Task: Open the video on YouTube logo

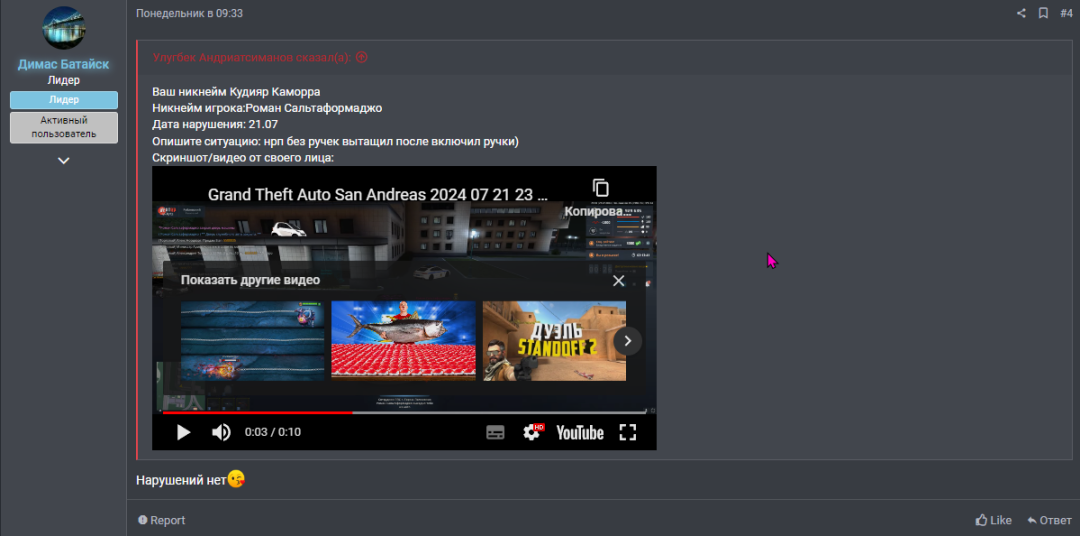Action: (580, 433)
